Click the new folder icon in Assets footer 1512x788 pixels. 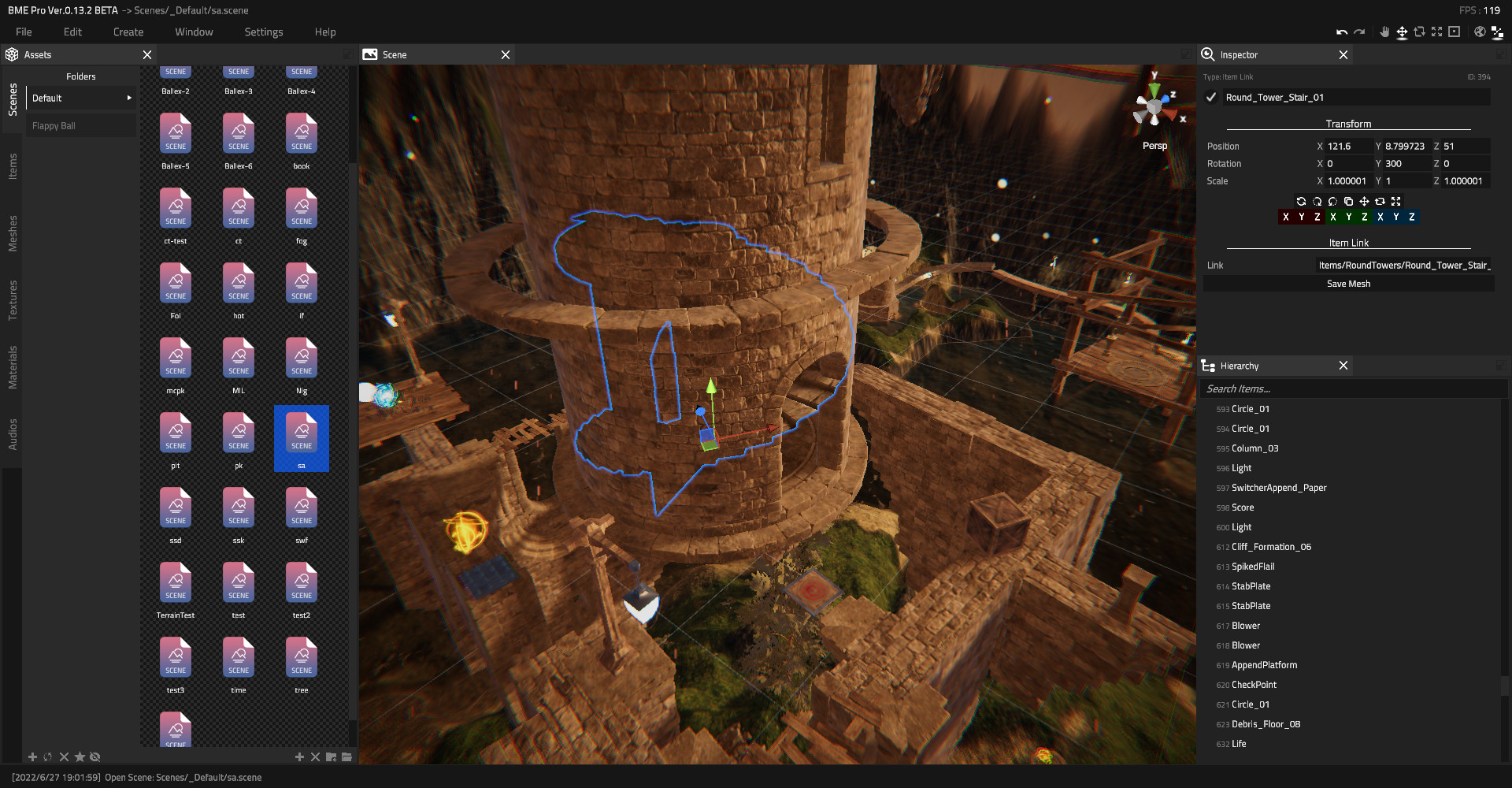[x=332, y=756]
